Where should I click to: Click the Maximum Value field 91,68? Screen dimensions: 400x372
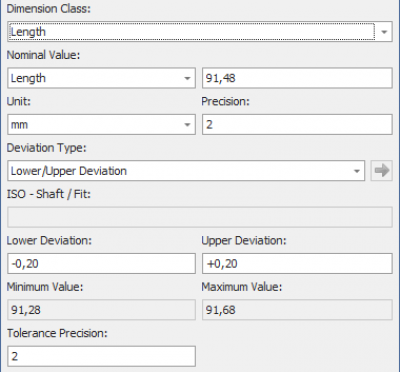297,310
